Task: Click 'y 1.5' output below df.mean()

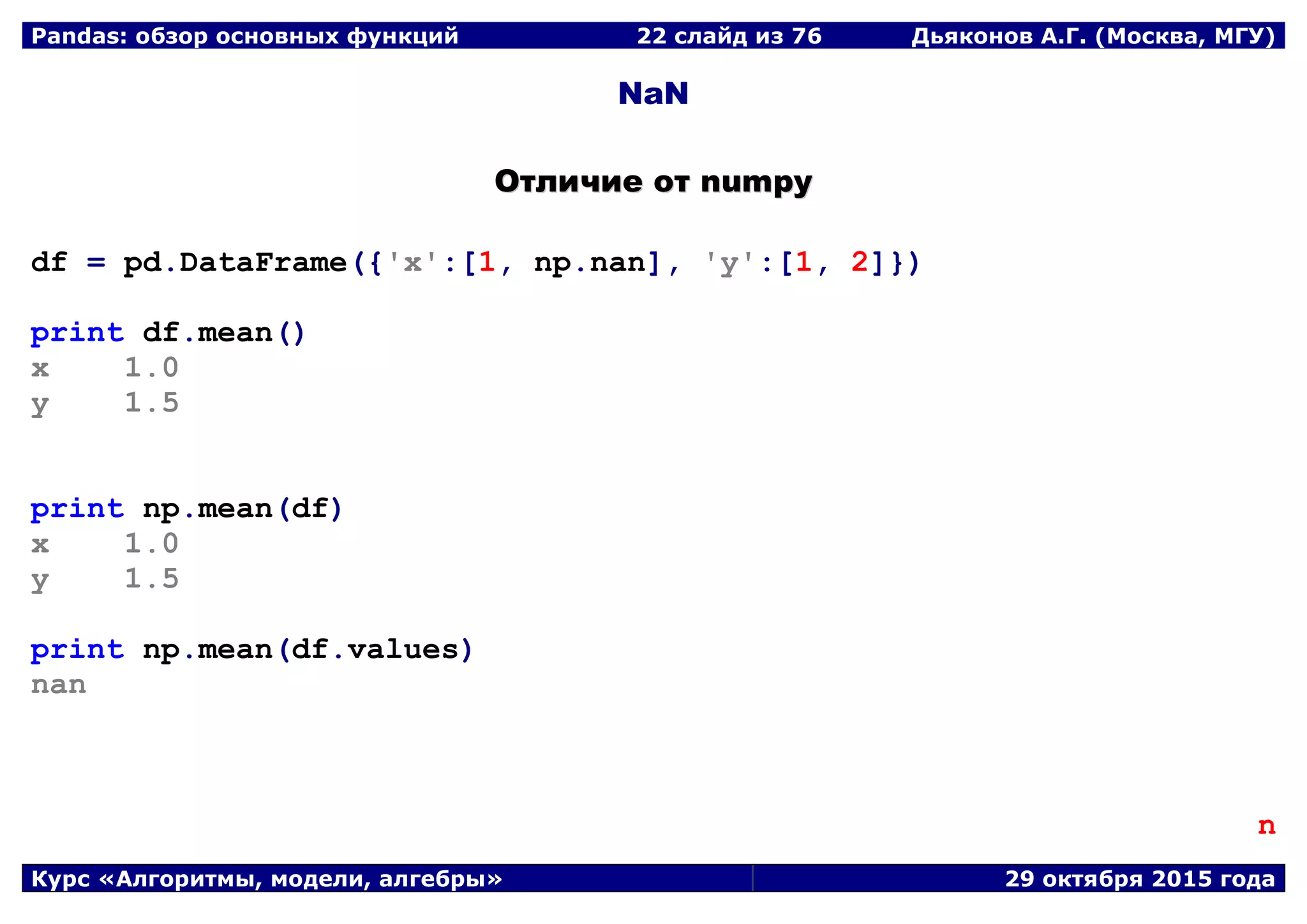Action: coord(105,403)
